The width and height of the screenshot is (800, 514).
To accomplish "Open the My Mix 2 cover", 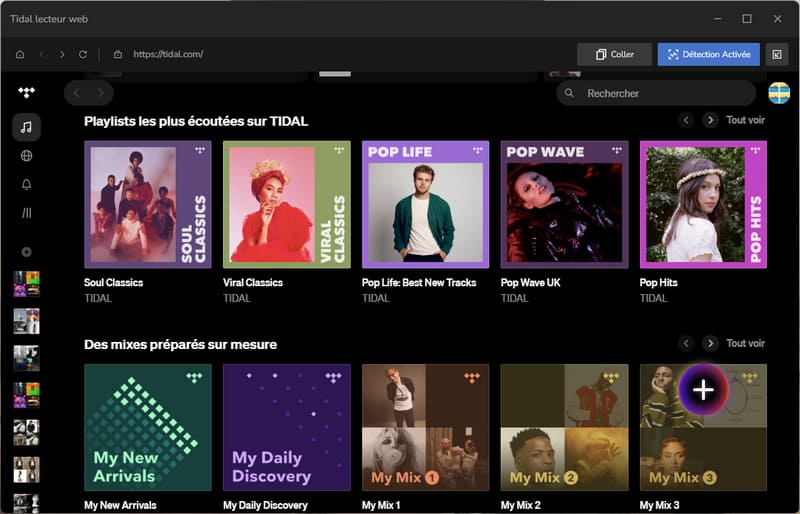I will 564,428.
